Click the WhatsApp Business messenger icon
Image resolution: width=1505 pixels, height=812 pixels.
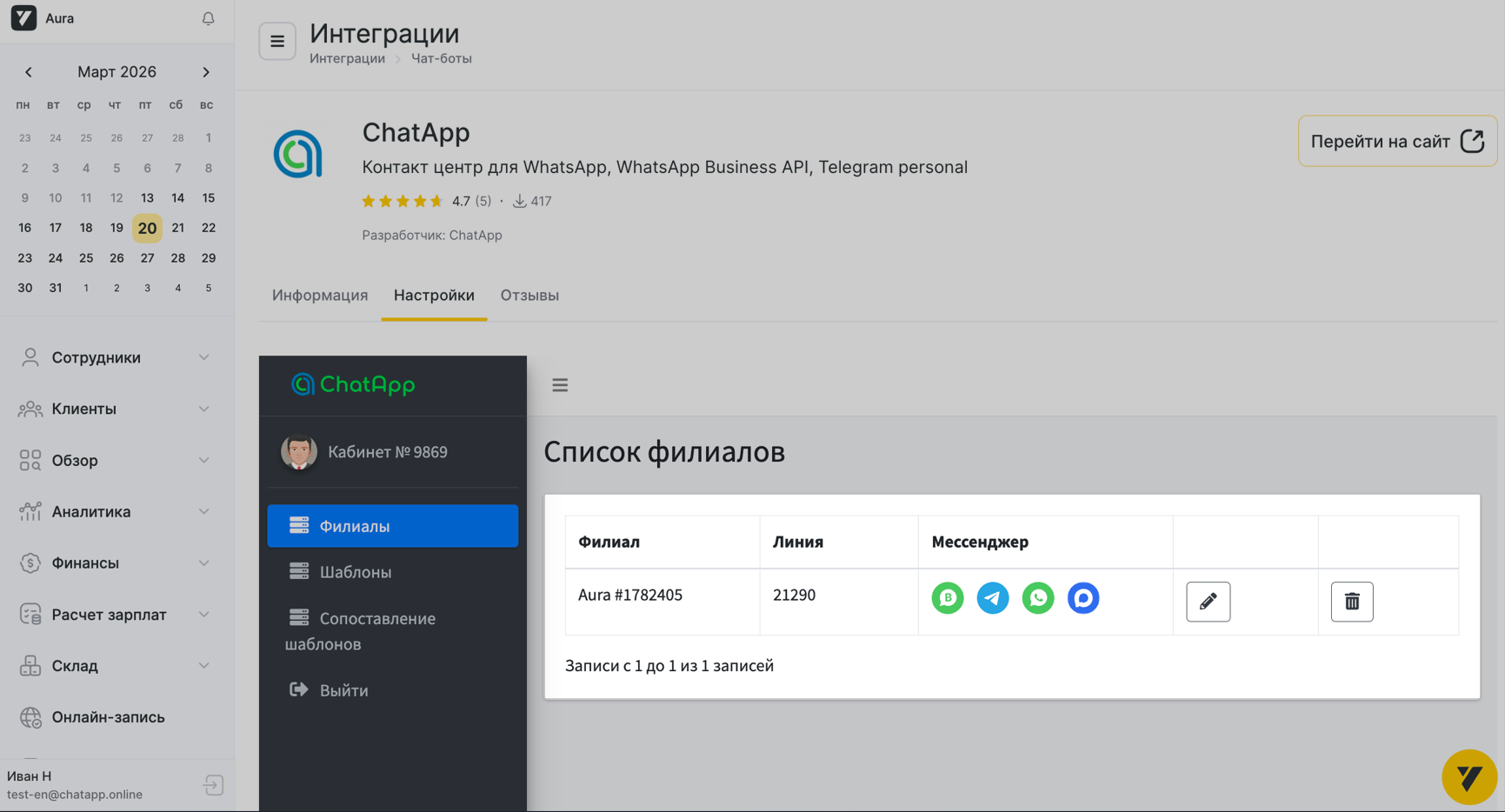click(947, 598)
